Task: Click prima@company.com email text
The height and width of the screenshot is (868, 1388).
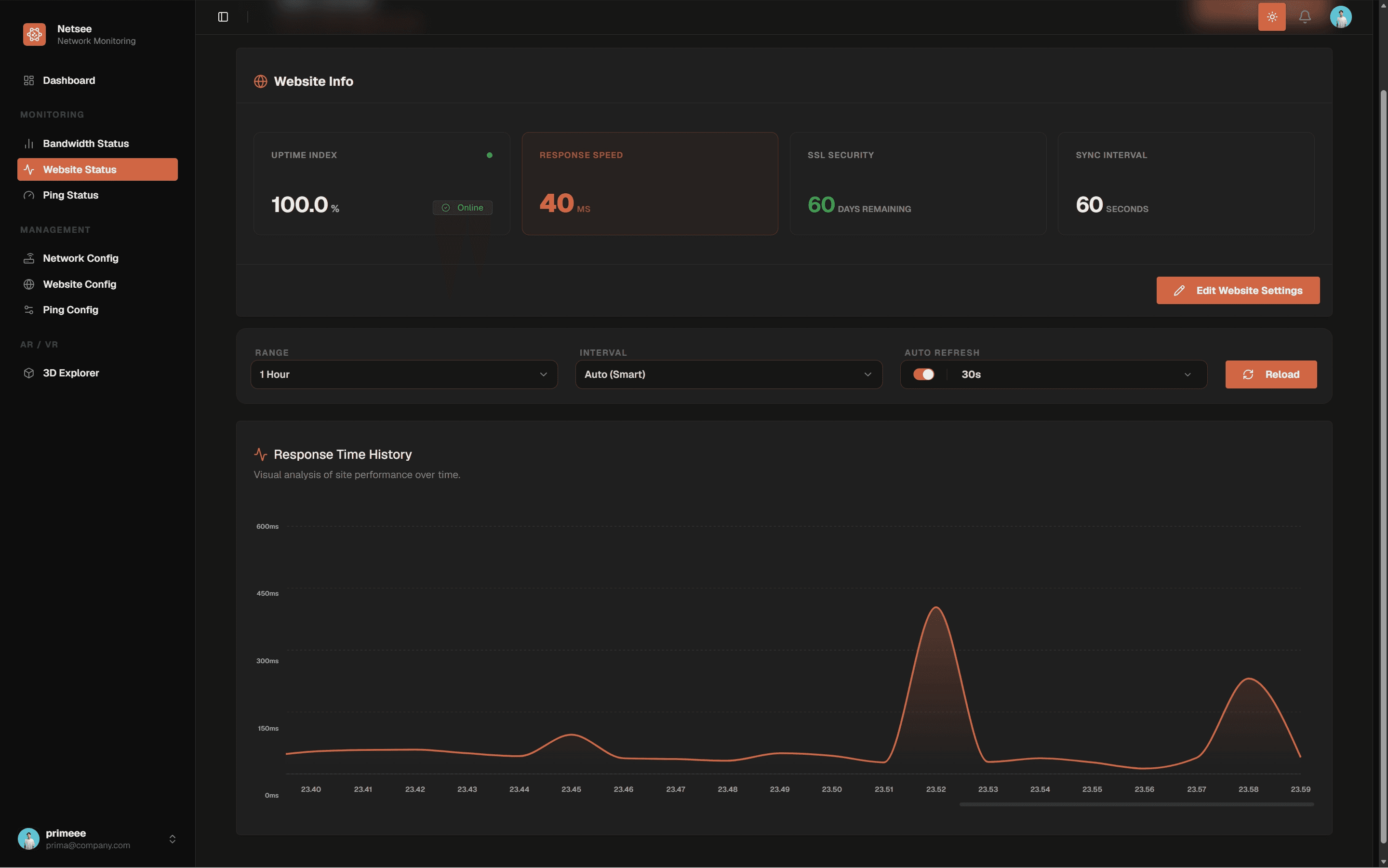Action: coord(88,845)
